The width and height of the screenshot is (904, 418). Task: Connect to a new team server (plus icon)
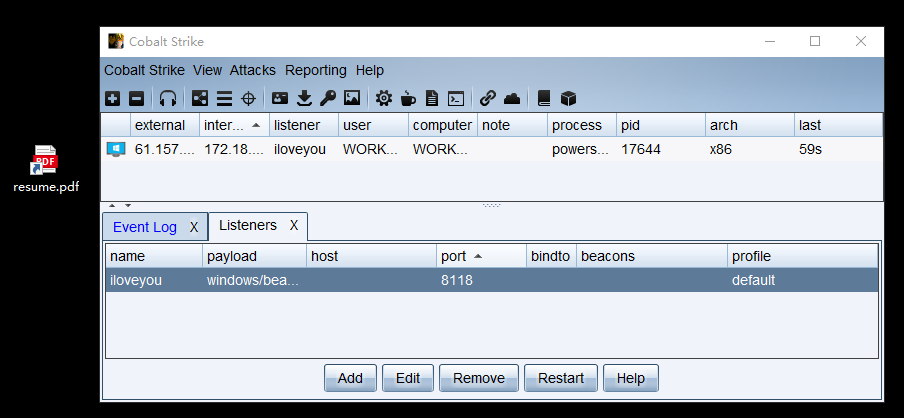coord(112,99)
